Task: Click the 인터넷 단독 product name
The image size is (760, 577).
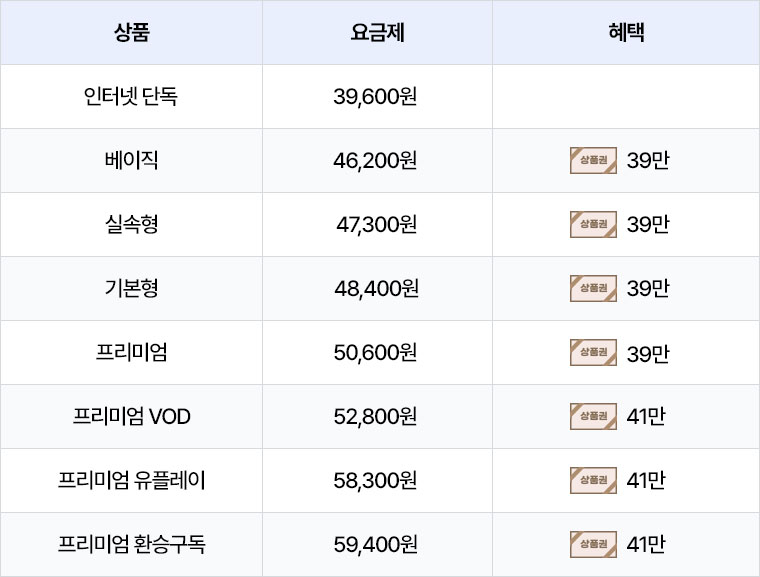Action: [x=131, y=96]
